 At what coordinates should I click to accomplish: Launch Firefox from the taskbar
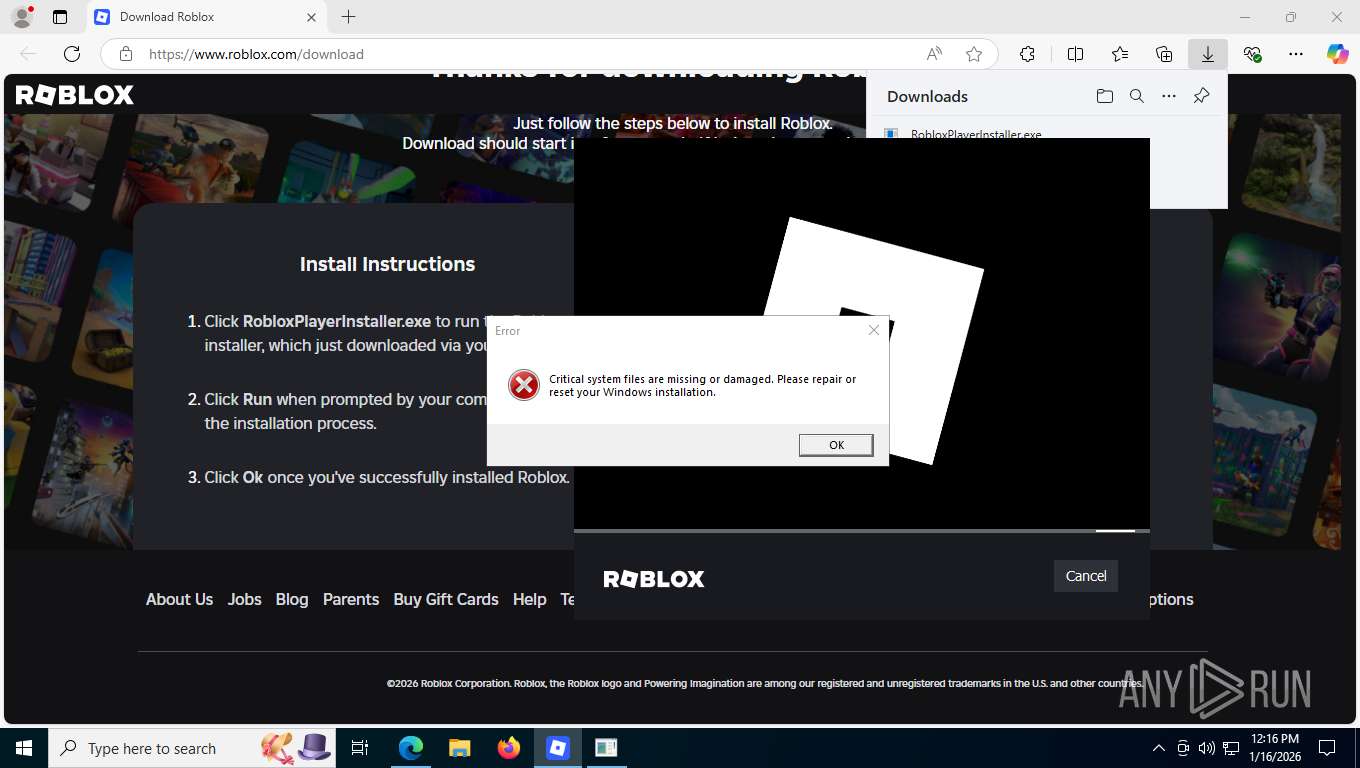tap(508, 748)
